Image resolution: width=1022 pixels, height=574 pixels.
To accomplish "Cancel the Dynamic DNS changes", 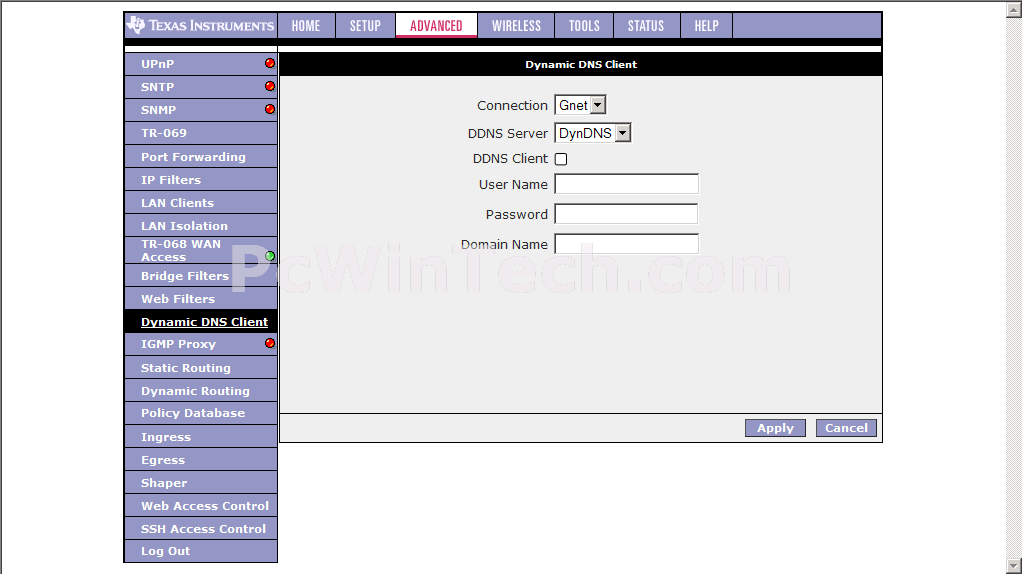I will [x=846, y=428].
